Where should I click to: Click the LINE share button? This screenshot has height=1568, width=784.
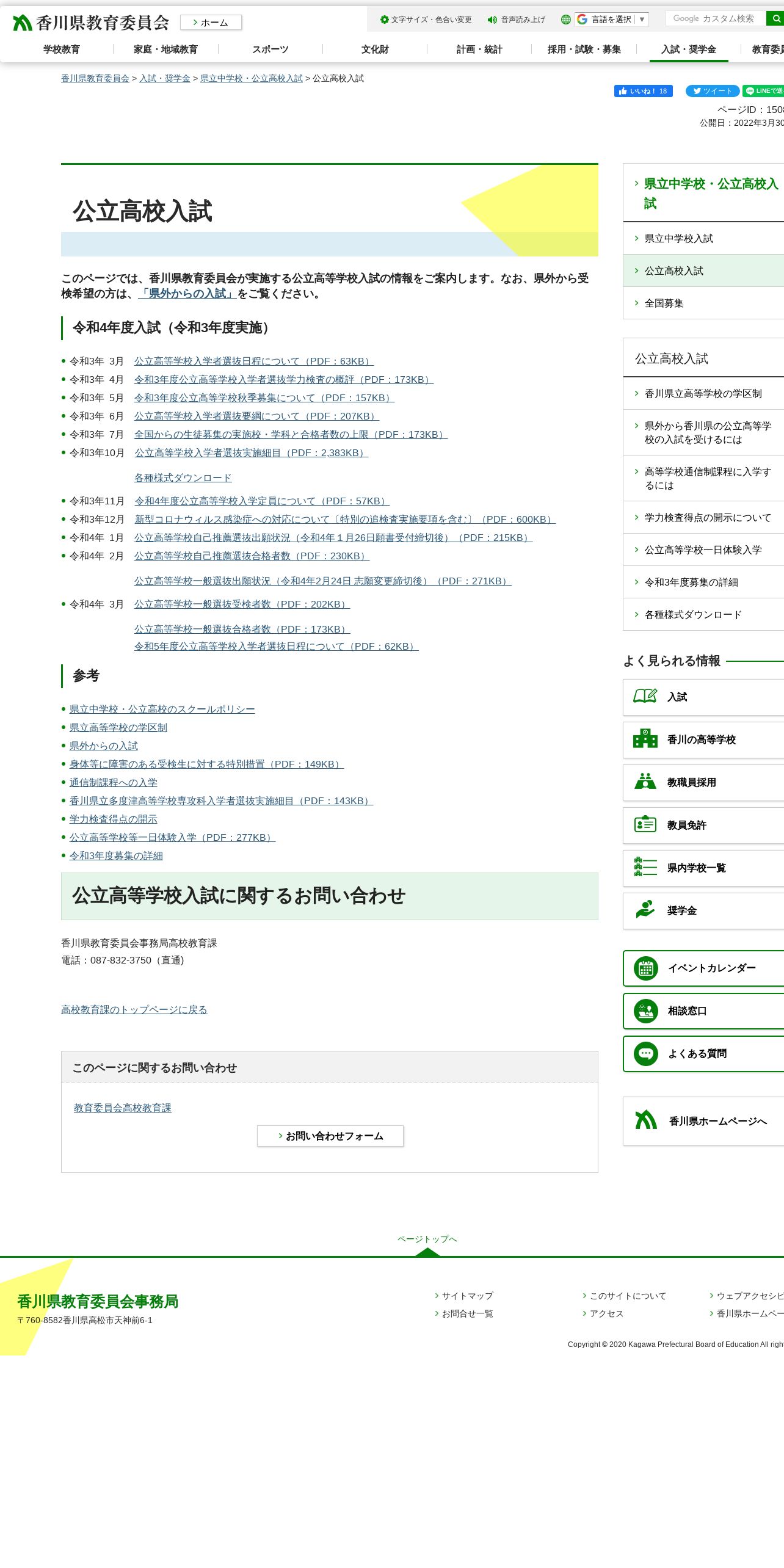click(x=763, y=91)
